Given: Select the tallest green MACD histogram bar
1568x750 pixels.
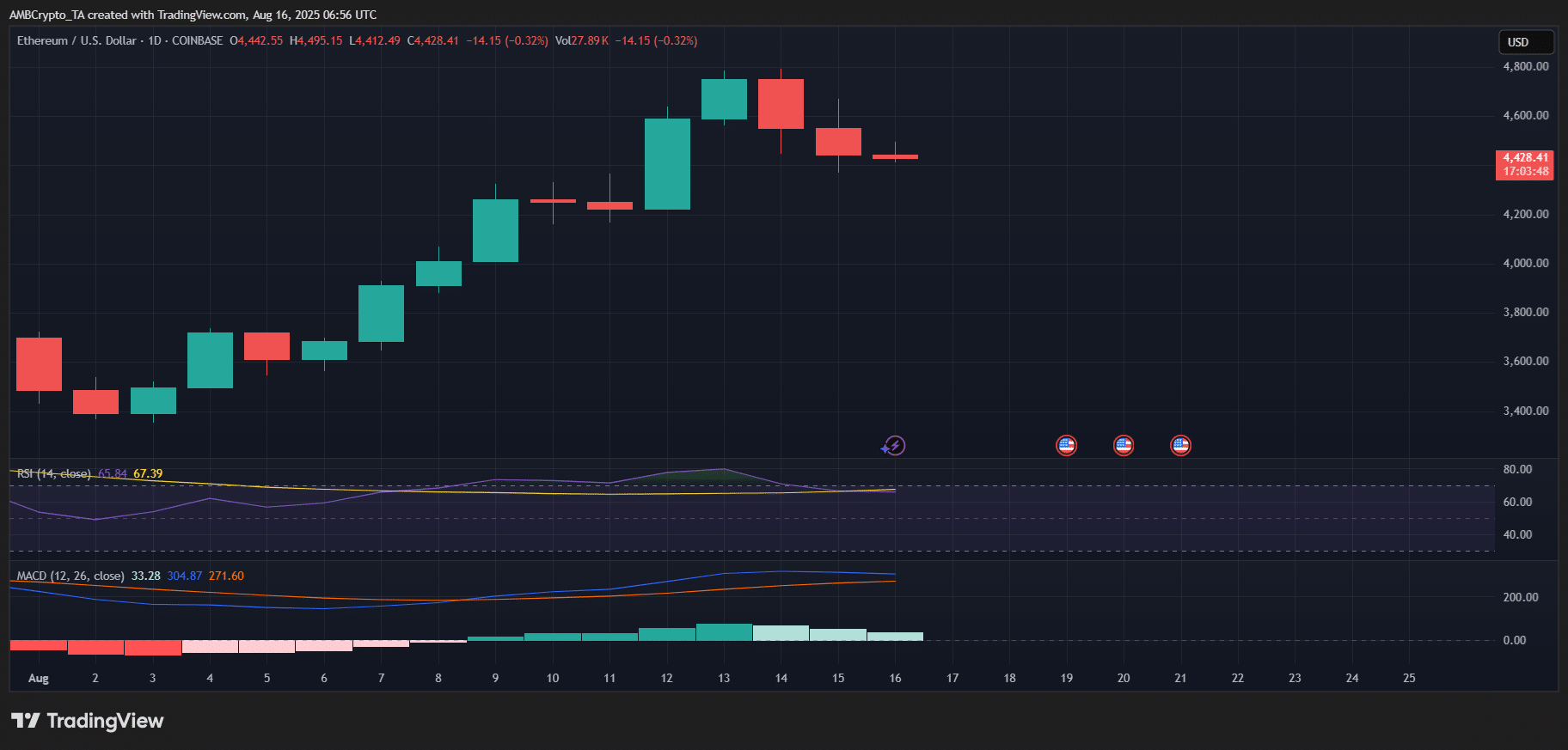Looking at the screenshot, I should tap(724, 631).
